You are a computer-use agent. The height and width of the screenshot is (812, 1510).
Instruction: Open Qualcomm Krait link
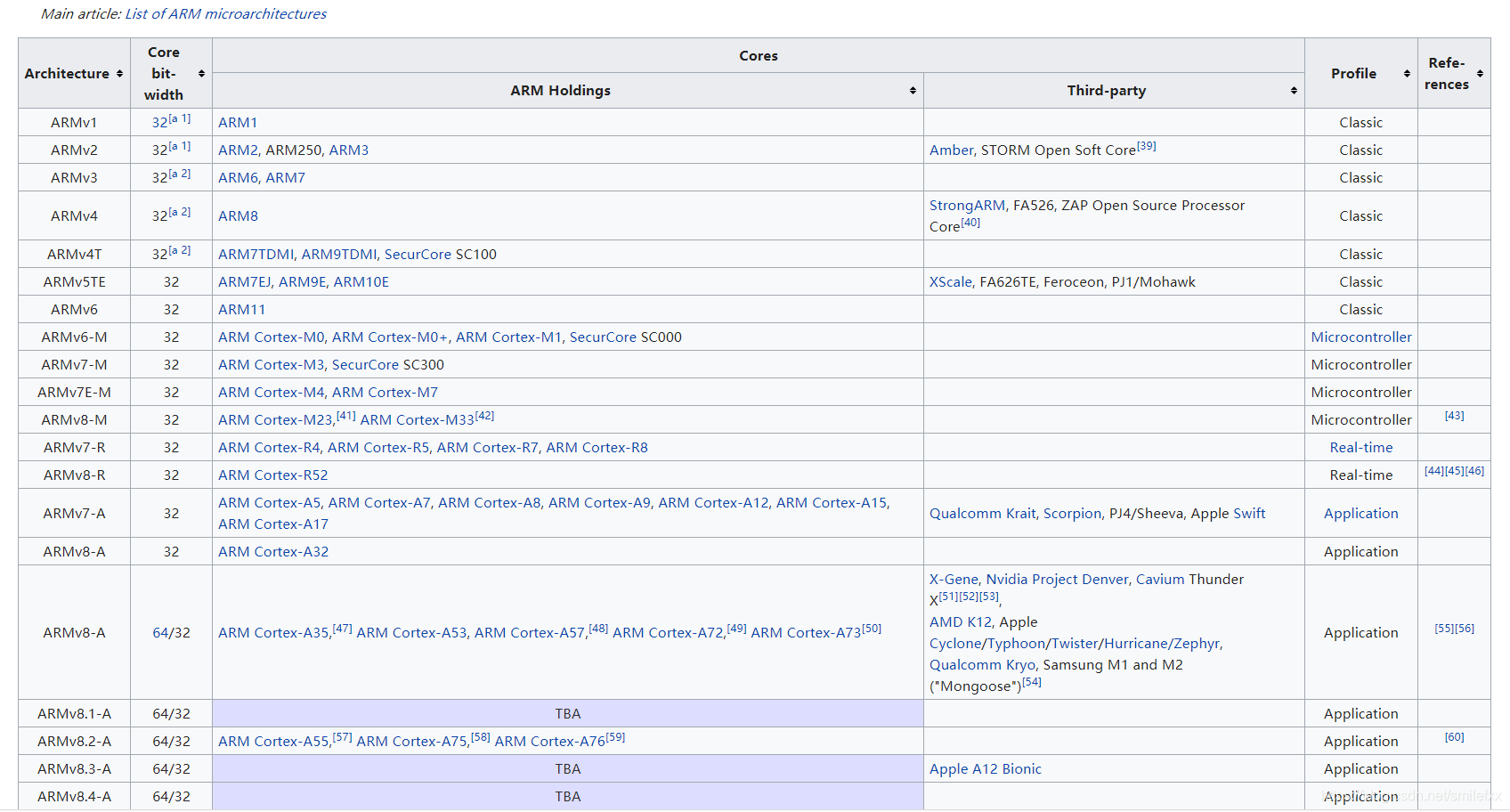click(982, 514)
